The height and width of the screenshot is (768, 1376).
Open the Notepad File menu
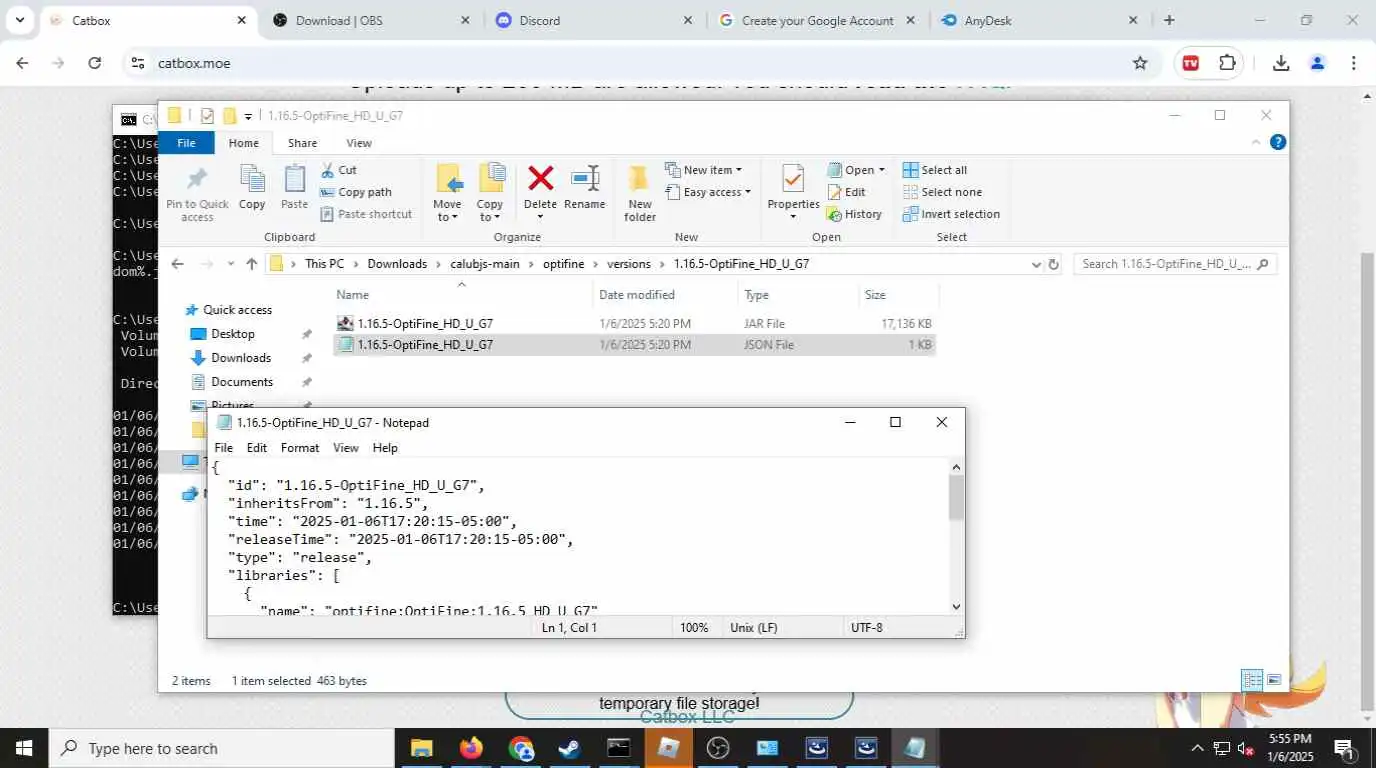[224, 448]
